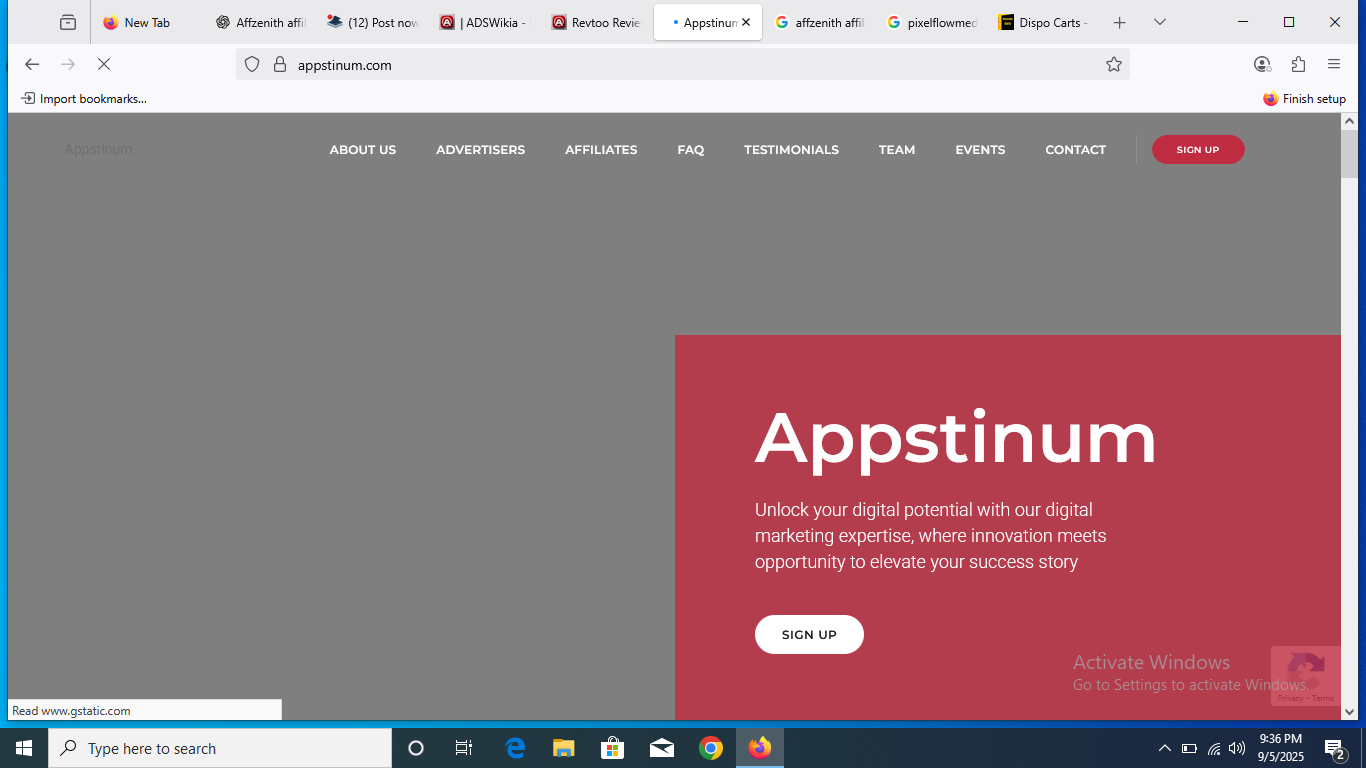Open Task View on the taskbar
Screen dimensions: 1366x768
[x=464, y=748]
